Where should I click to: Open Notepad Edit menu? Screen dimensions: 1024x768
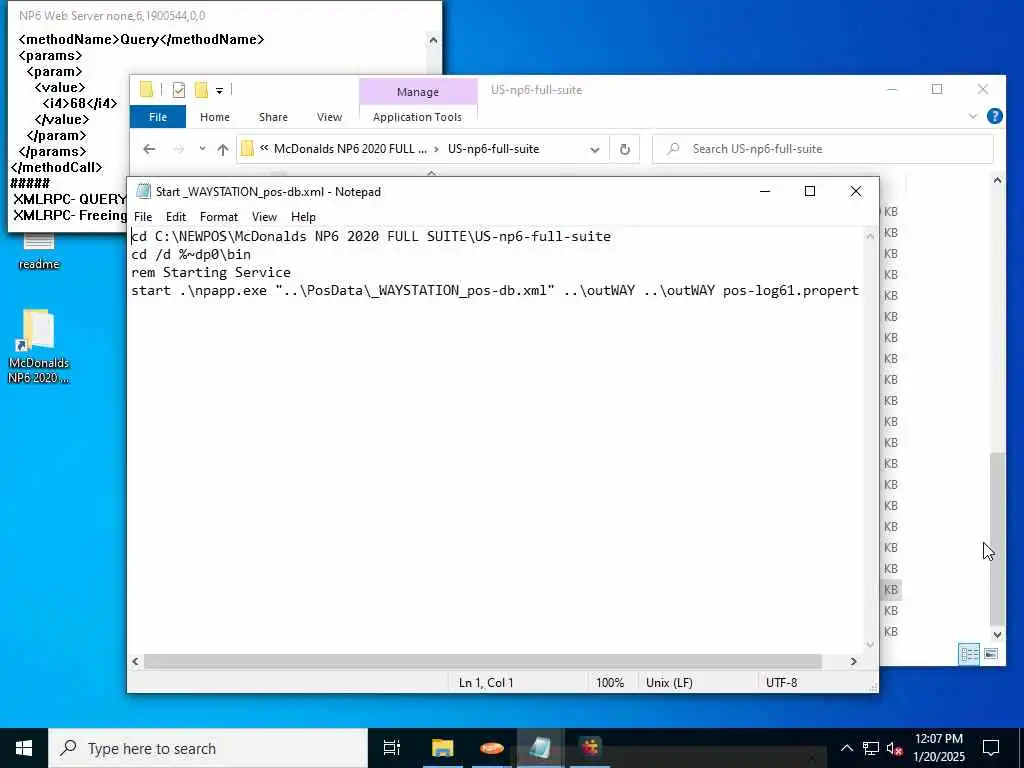coord(176,217)
